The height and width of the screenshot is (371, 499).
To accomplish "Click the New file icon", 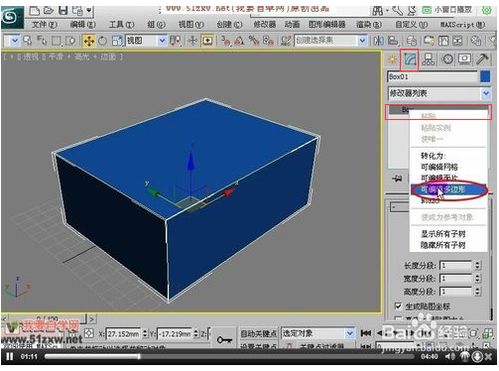I will [34, 11].
